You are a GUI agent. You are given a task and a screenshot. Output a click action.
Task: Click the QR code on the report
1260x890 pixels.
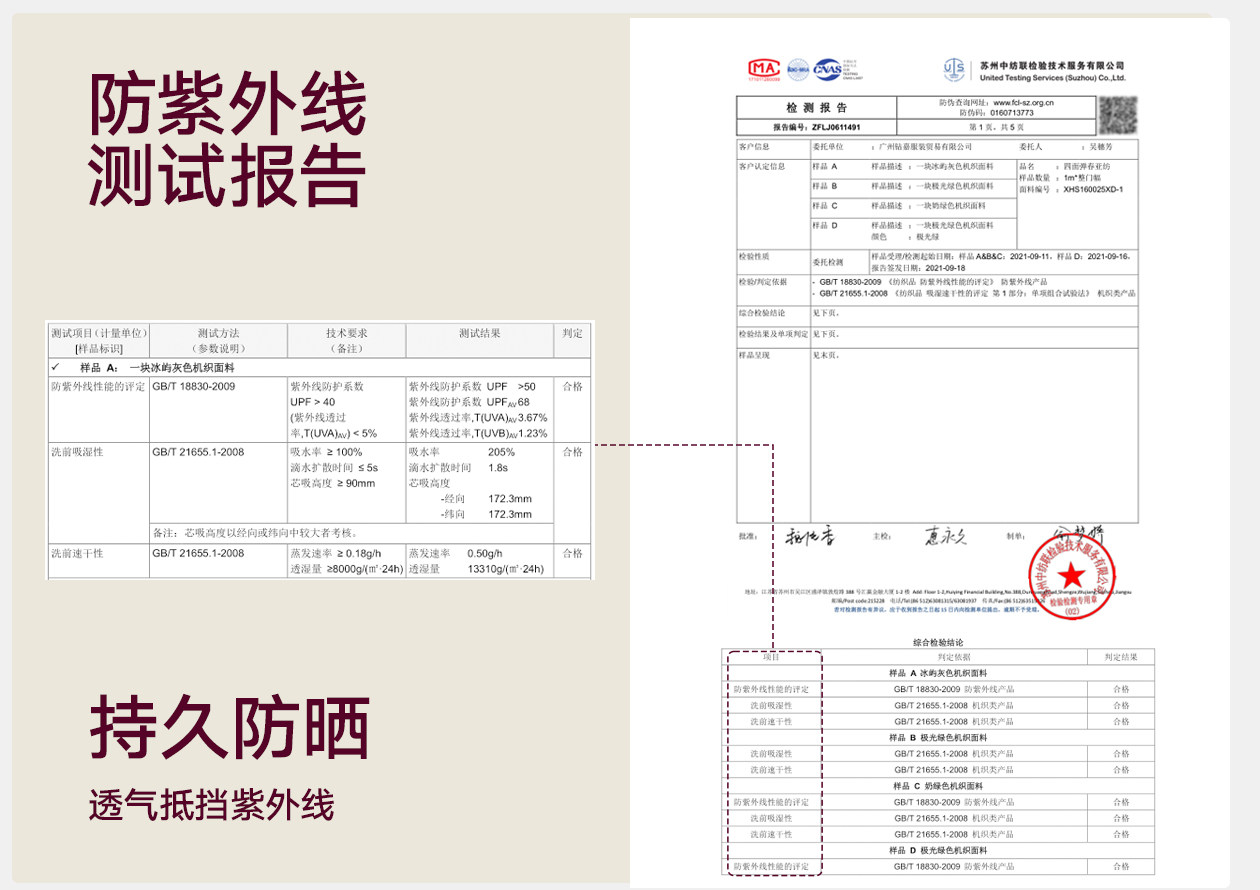tap(1118, 116)
